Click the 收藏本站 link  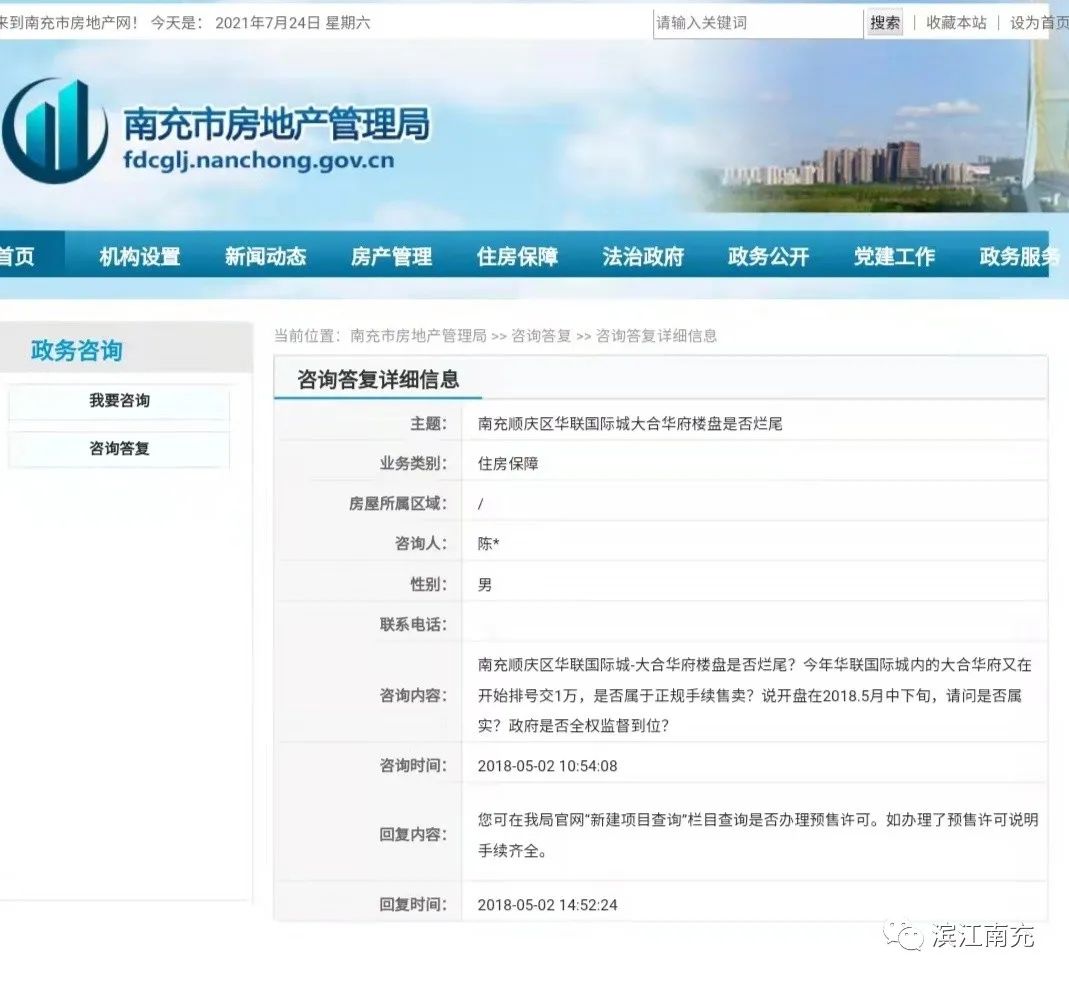[956, 23]
